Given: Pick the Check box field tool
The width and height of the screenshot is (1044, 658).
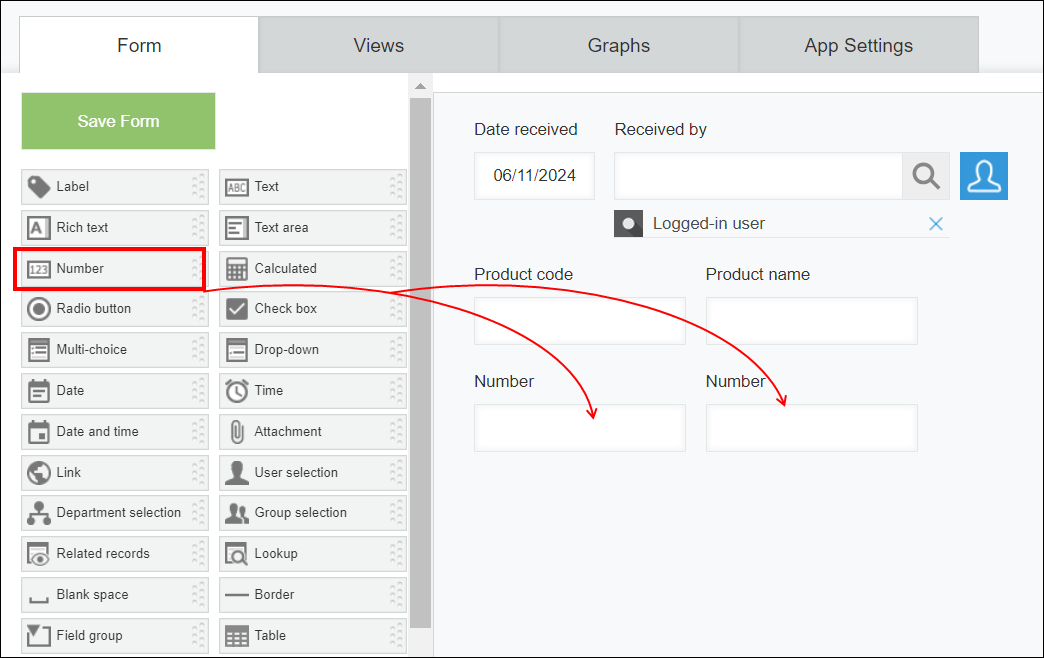Looking at the screenshot, I should 312,309.
